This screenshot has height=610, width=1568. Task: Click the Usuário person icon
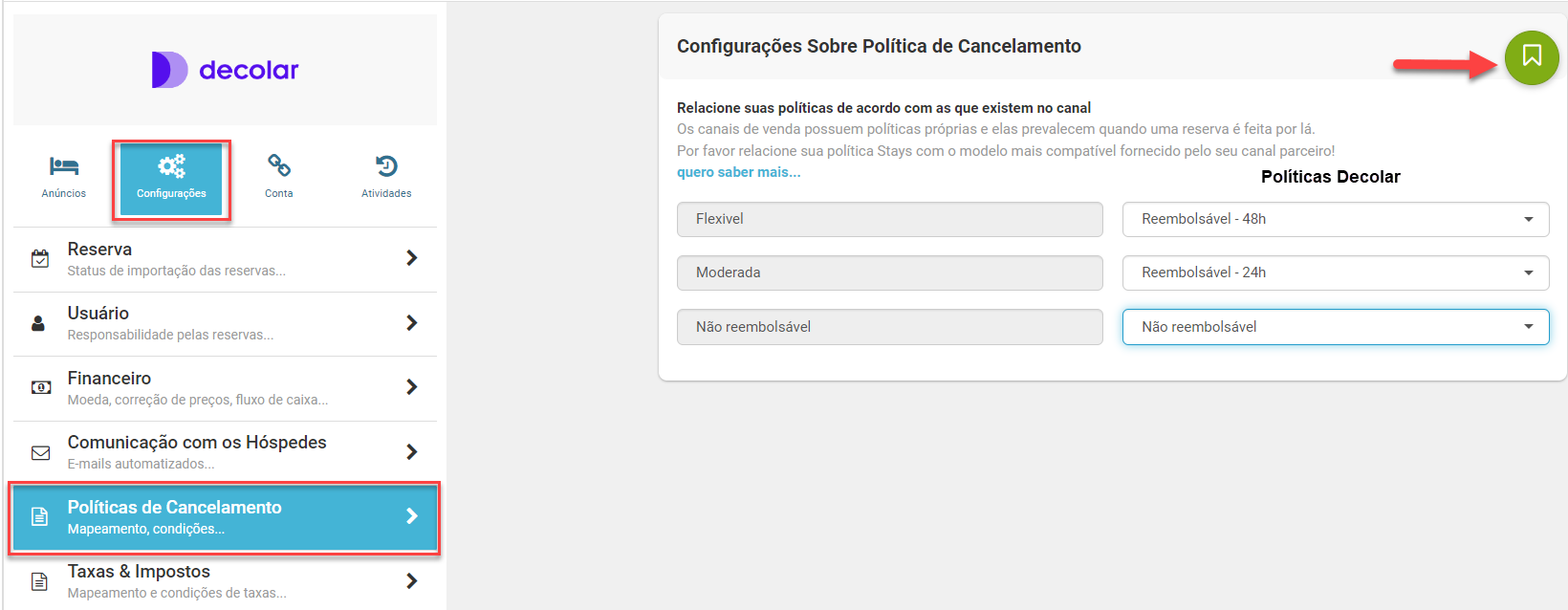click(39, 323)
